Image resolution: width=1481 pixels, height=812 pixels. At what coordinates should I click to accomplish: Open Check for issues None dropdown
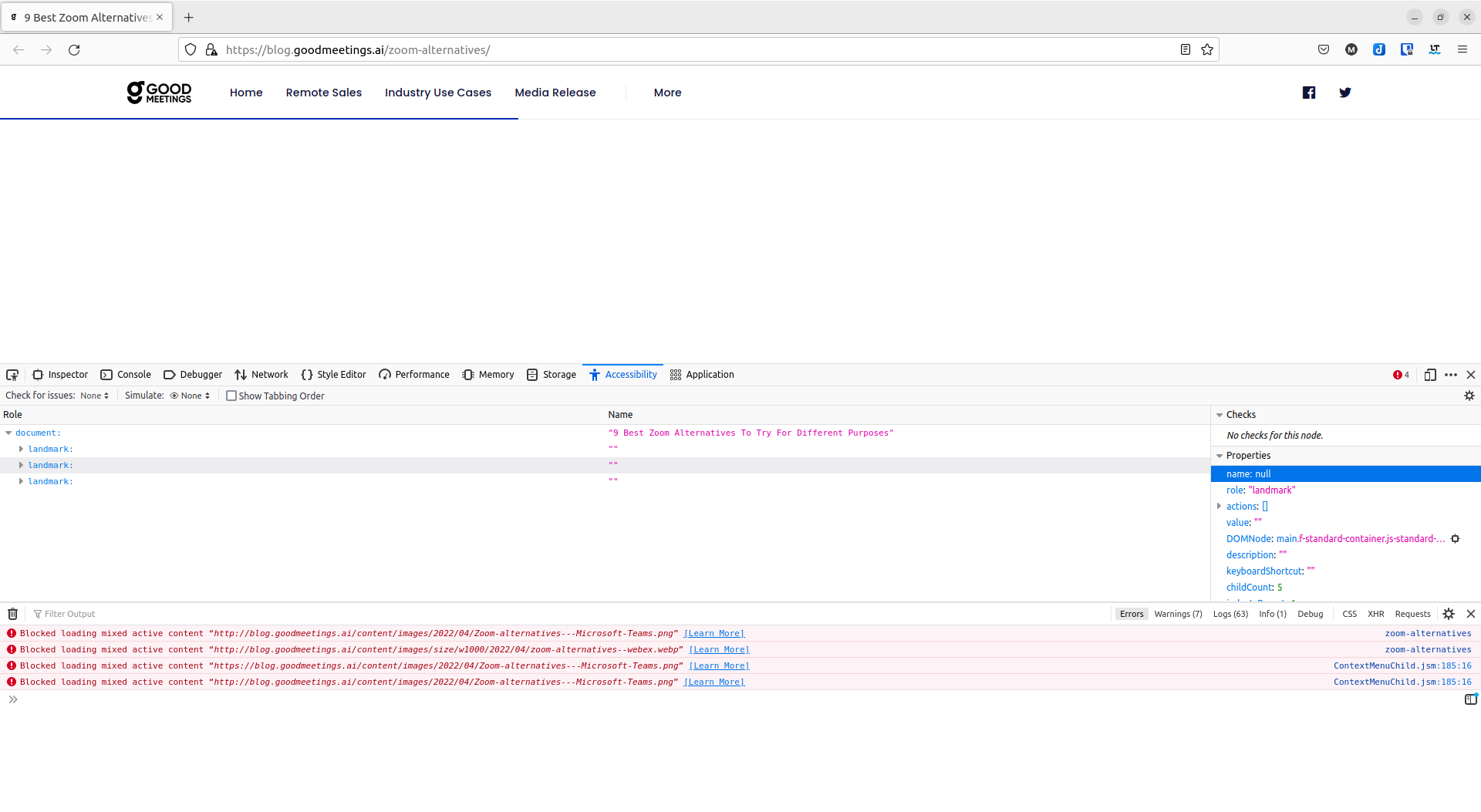point(94,396)
